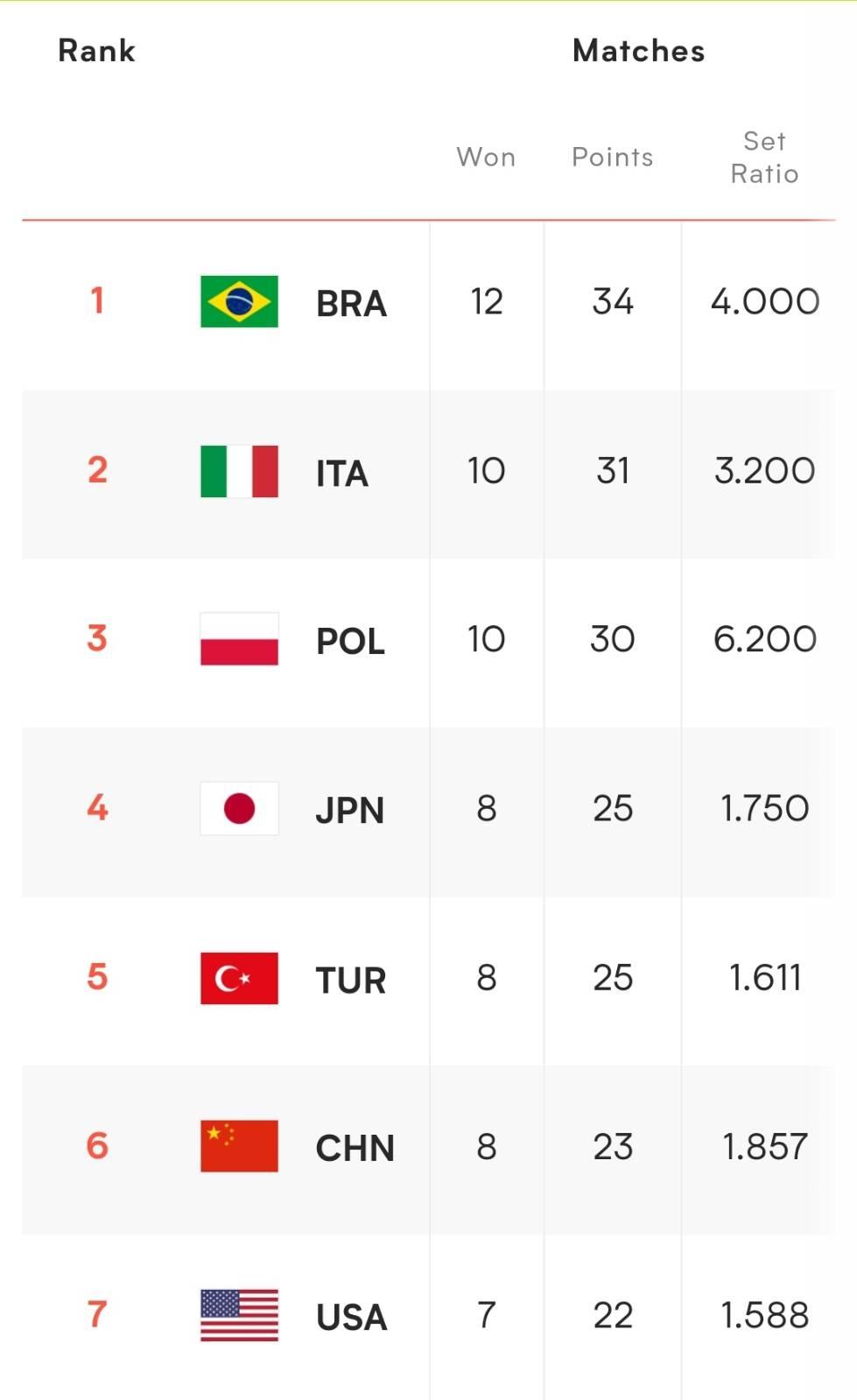The width and height of the screenshot is (857, 1400).
Task: Select the Poland flag icon
Action: [x=239, y=639]
